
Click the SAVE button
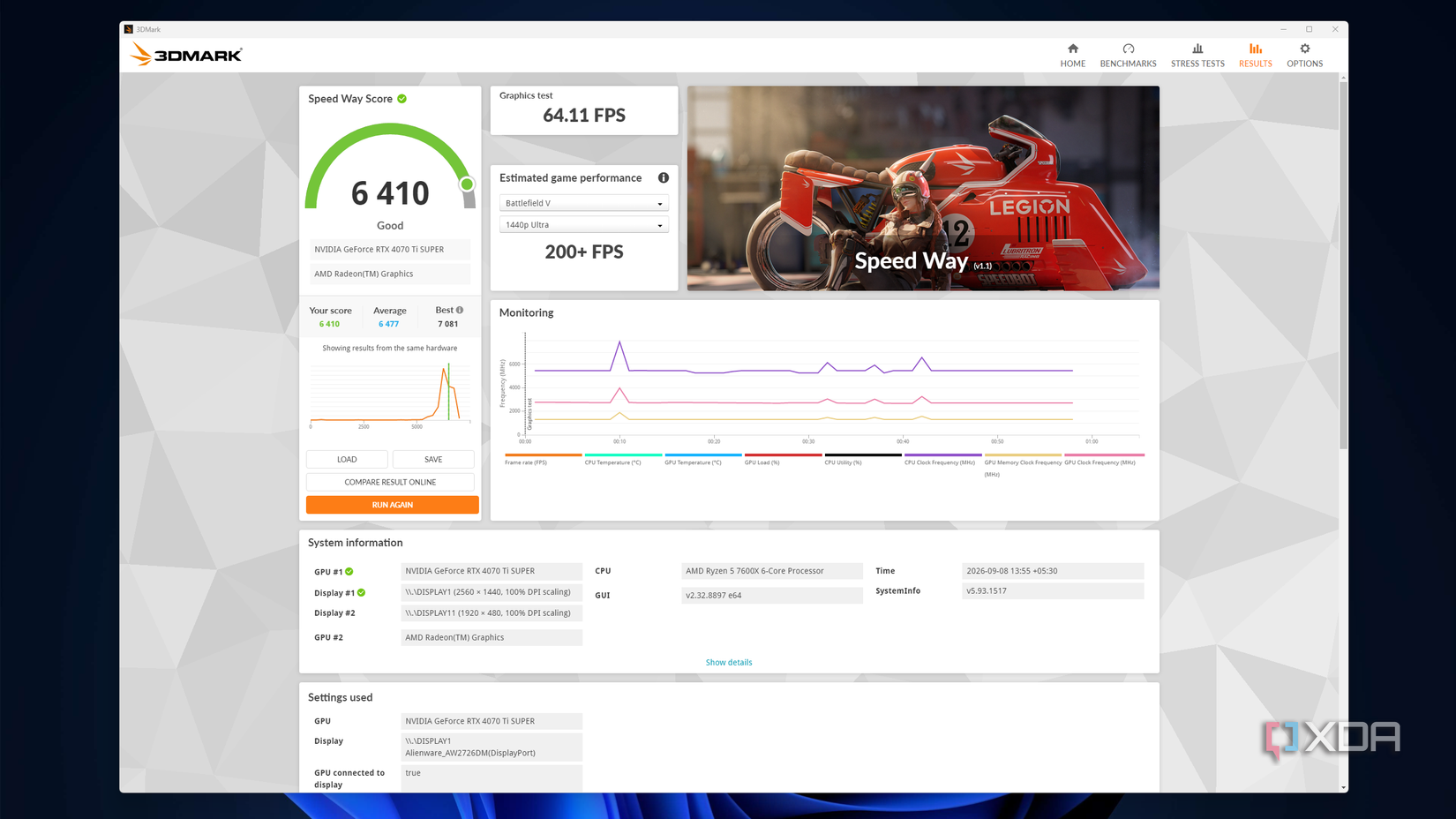[433, 459]
